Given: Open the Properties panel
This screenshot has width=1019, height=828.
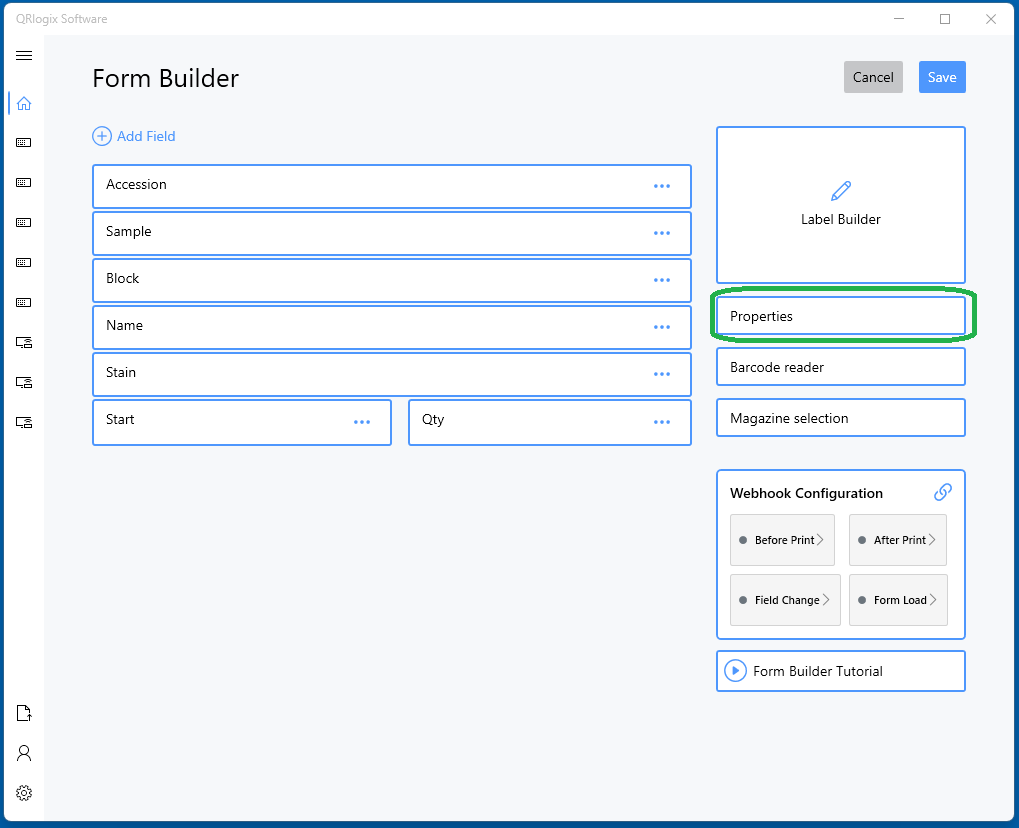Looking at the screenshot, I should [840, 316].
